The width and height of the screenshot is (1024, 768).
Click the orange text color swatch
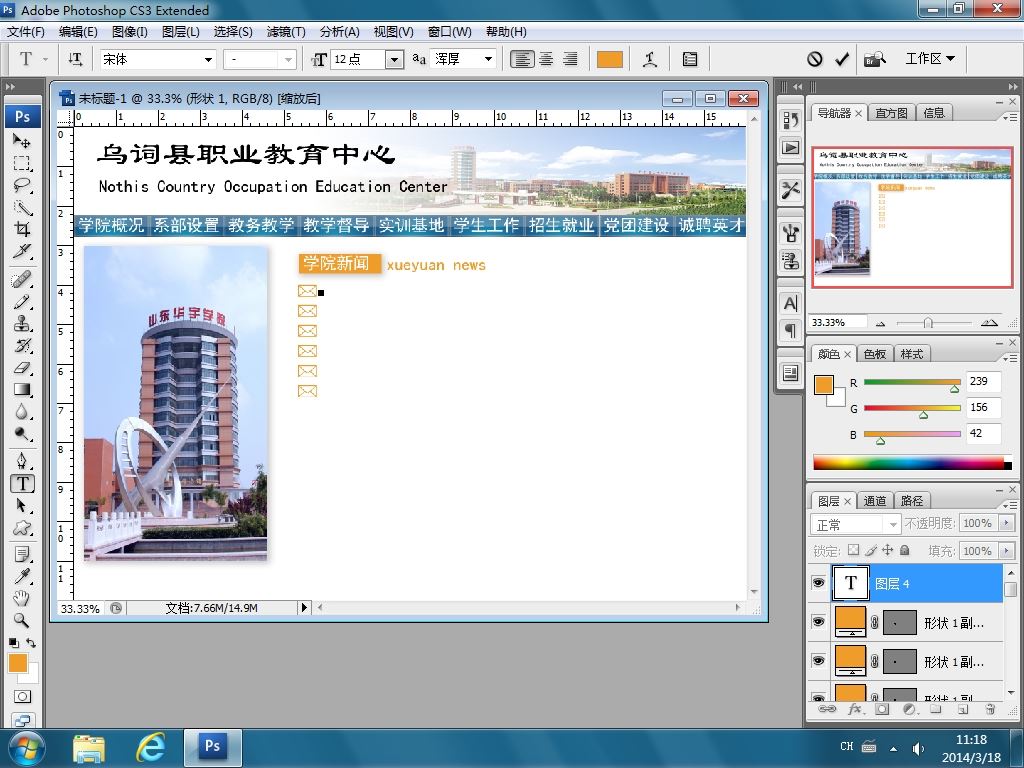tap(609, 59)
